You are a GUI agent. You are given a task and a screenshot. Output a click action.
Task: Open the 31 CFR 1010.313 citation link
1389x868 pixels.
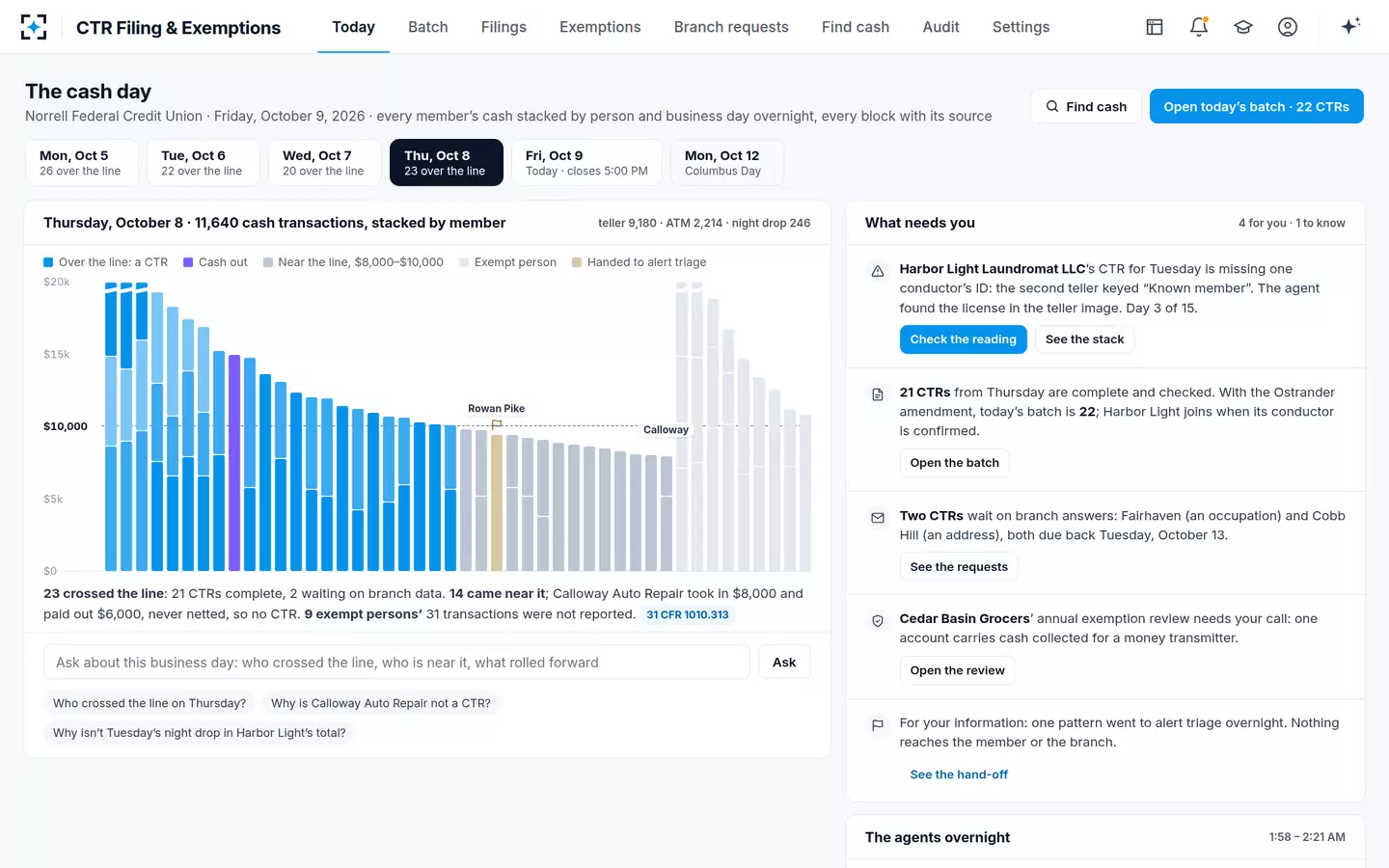(x=688, y=614)
